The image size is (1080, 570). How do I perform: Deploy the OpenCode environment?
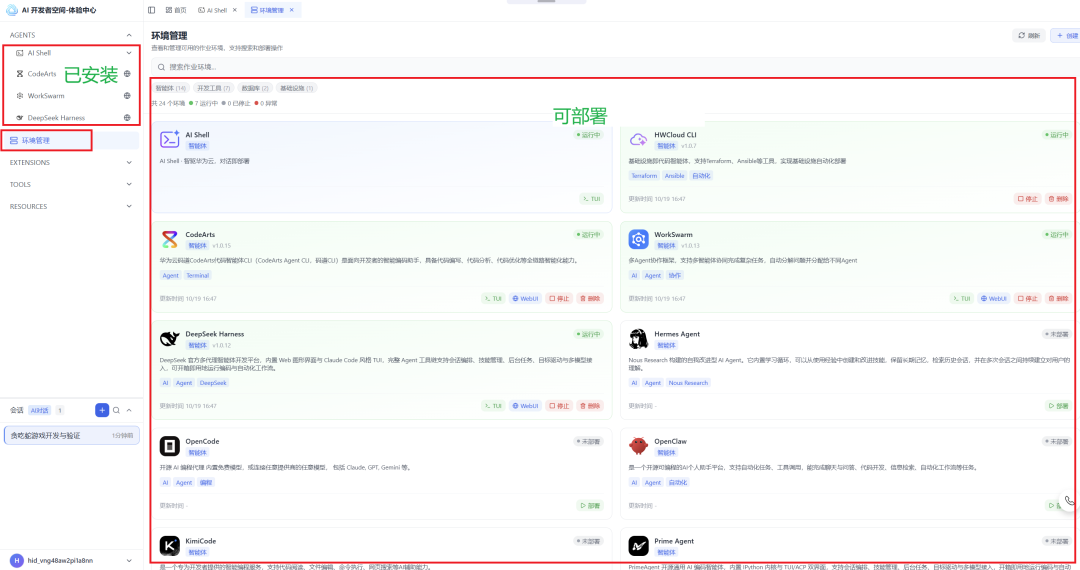click(x=590, y=506)
